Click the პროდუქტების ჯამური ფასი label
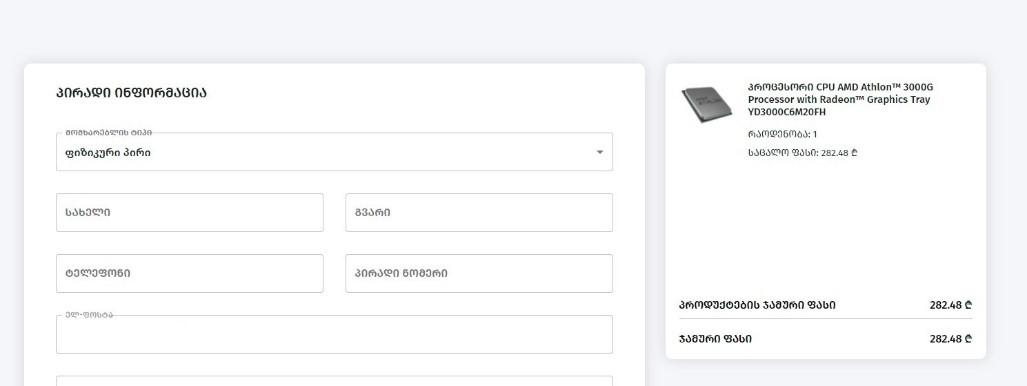Screen dimensions: 1027x386 pyautogui.click(x=757, y=305)
